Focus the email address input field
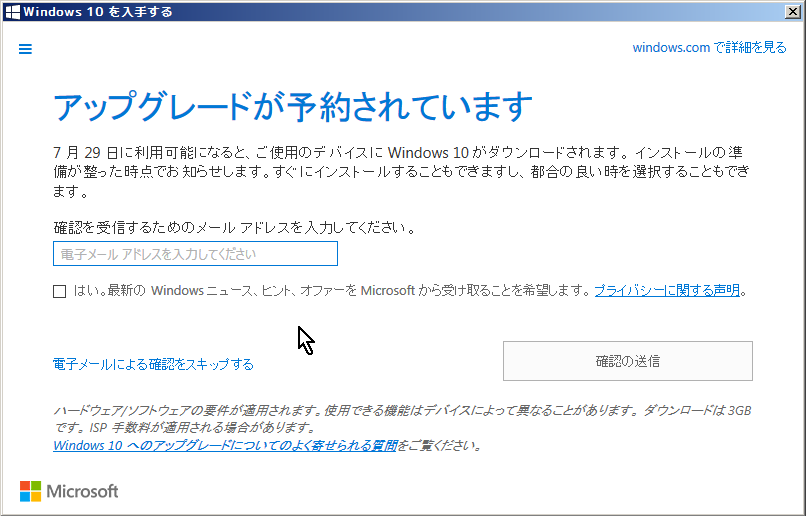Viewport: 806px width, 516px height. [x=195, y=253]
